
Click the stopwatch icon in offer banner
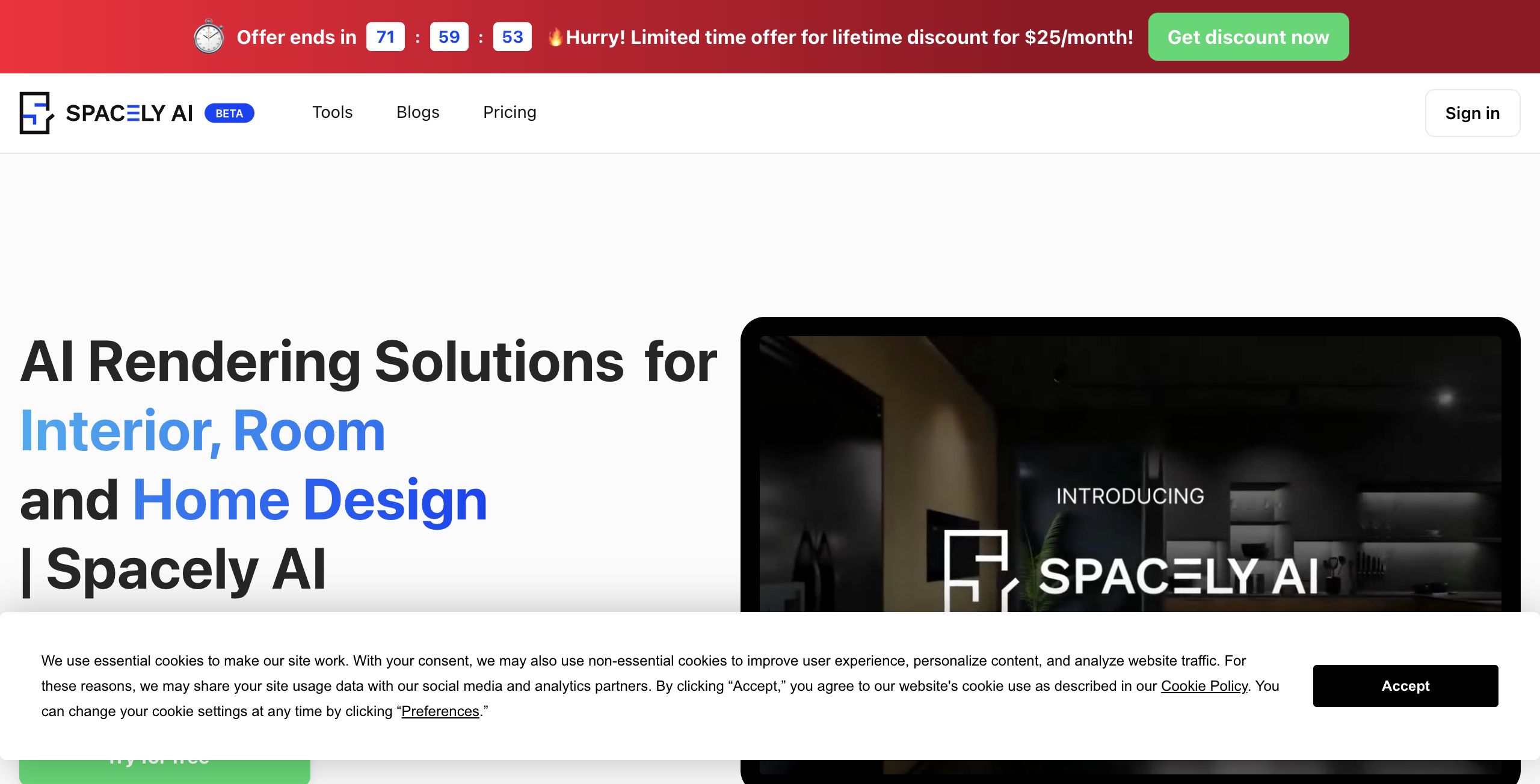click(x=209, y=37)
